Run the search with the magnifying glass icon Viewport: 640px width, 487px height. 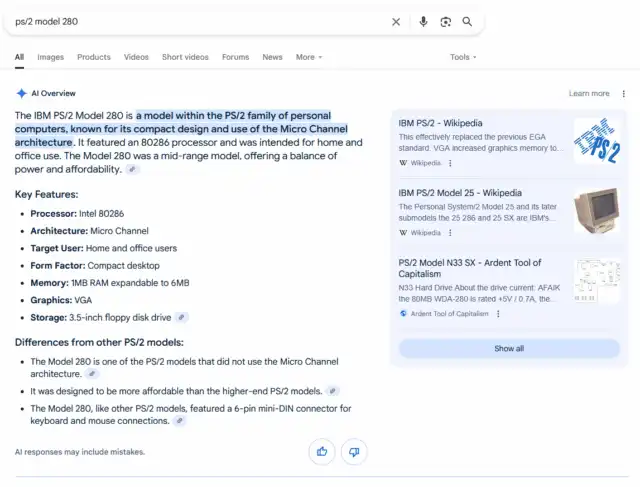point(467,22)
